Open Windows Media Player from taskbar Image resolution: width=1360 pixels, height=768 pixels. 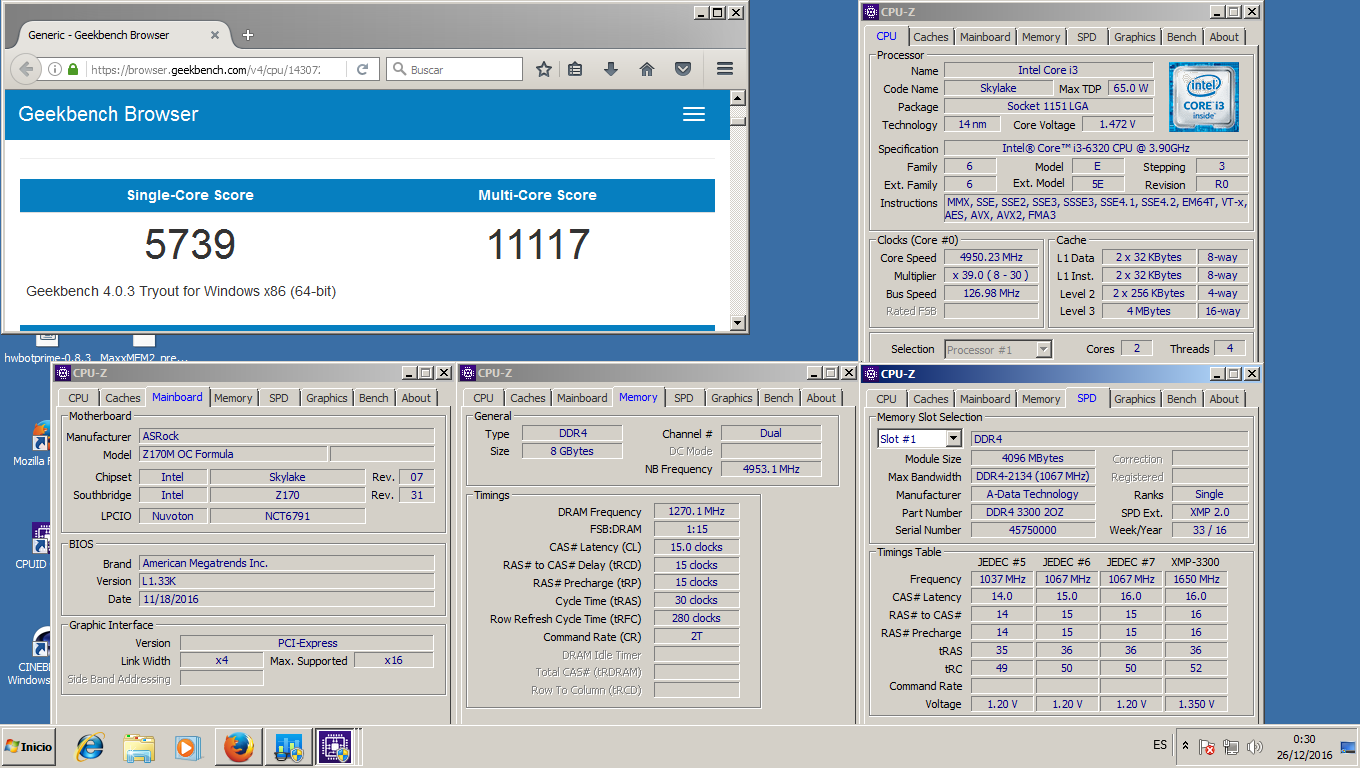(x=187, y=747)
